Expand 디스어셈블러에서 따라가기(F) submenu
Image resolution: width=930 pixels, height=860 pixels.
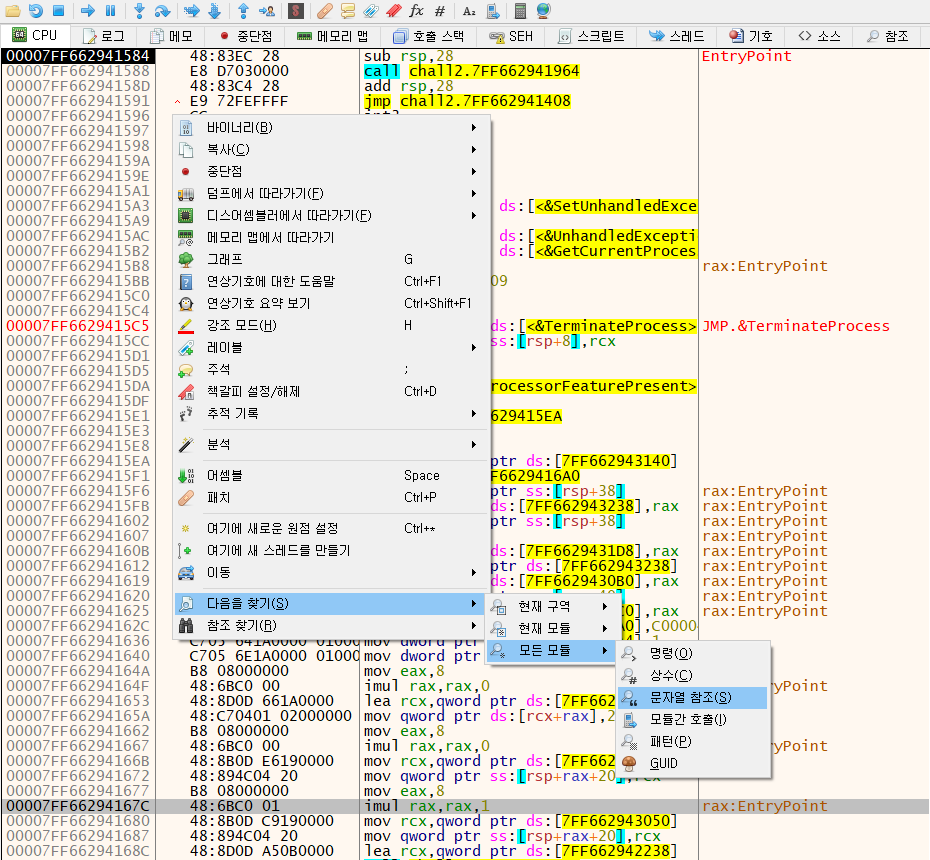pos(332,215)
